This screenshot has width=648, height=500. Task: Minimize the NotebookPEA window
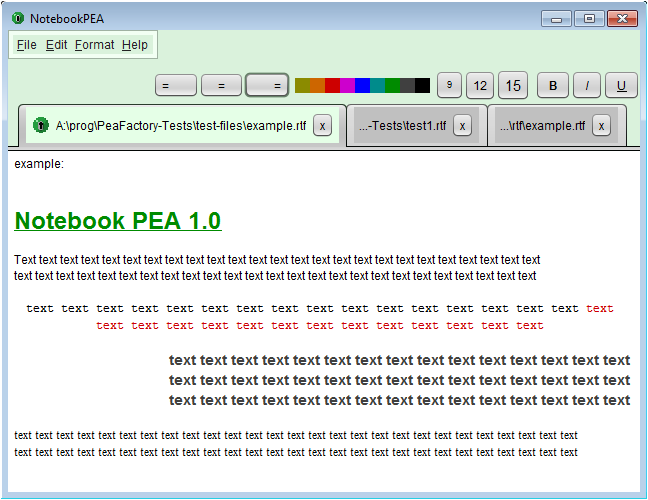[x=556, y=19]
